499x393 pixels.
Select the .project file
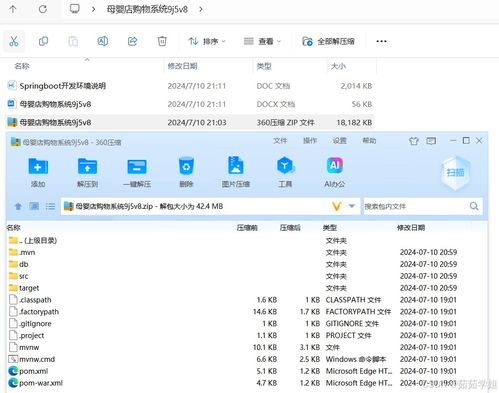pyautogui.click(x=26, y=336)
